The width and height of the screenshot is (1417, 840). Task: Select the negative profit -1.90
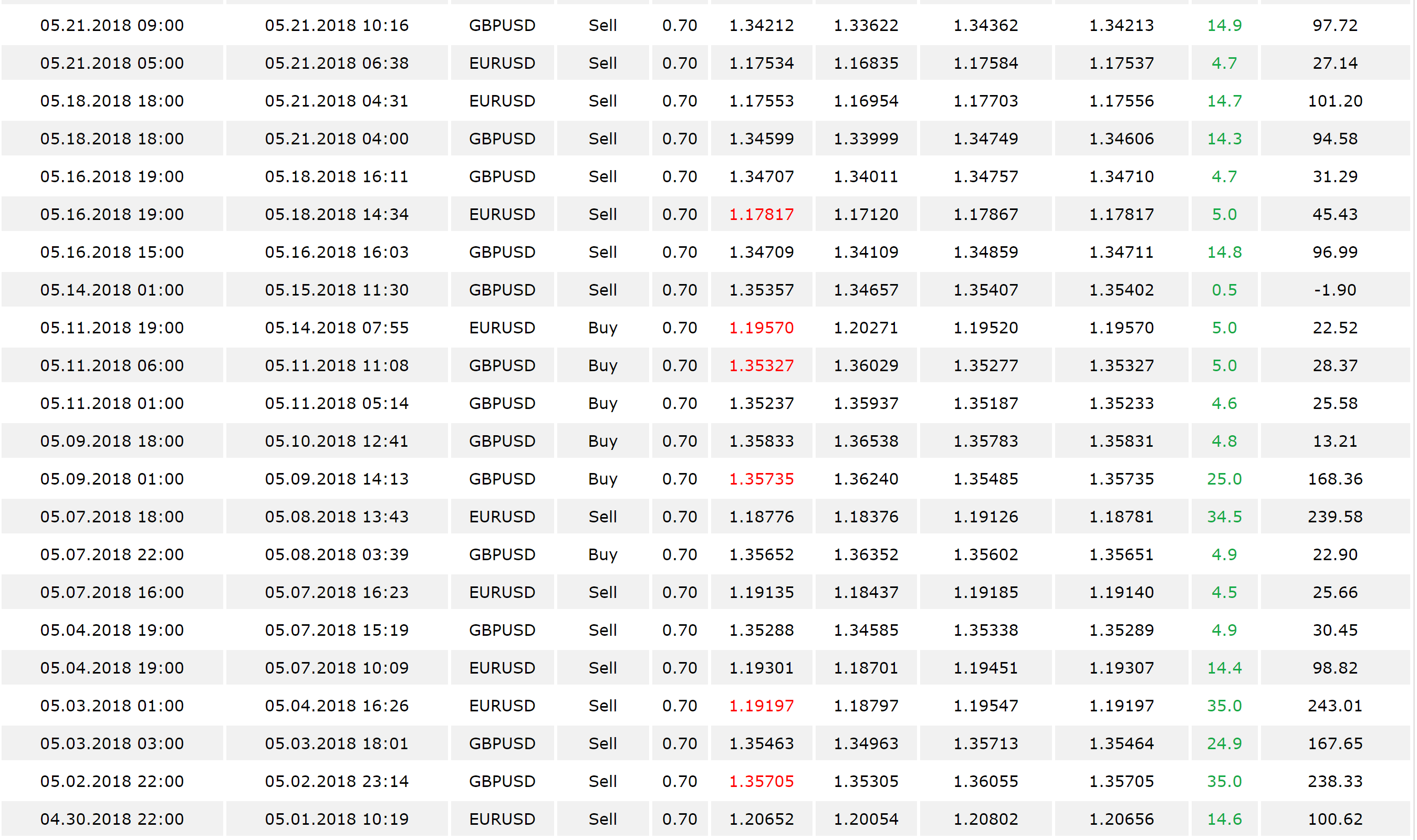point(1336,290)
